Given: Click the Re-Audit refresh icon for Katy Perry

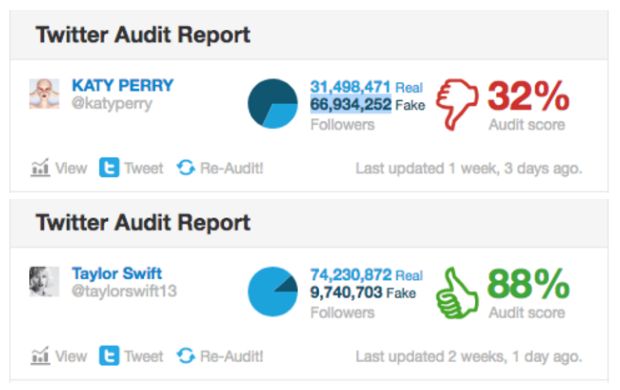Looking at the screenshot, I should [185, 168].
